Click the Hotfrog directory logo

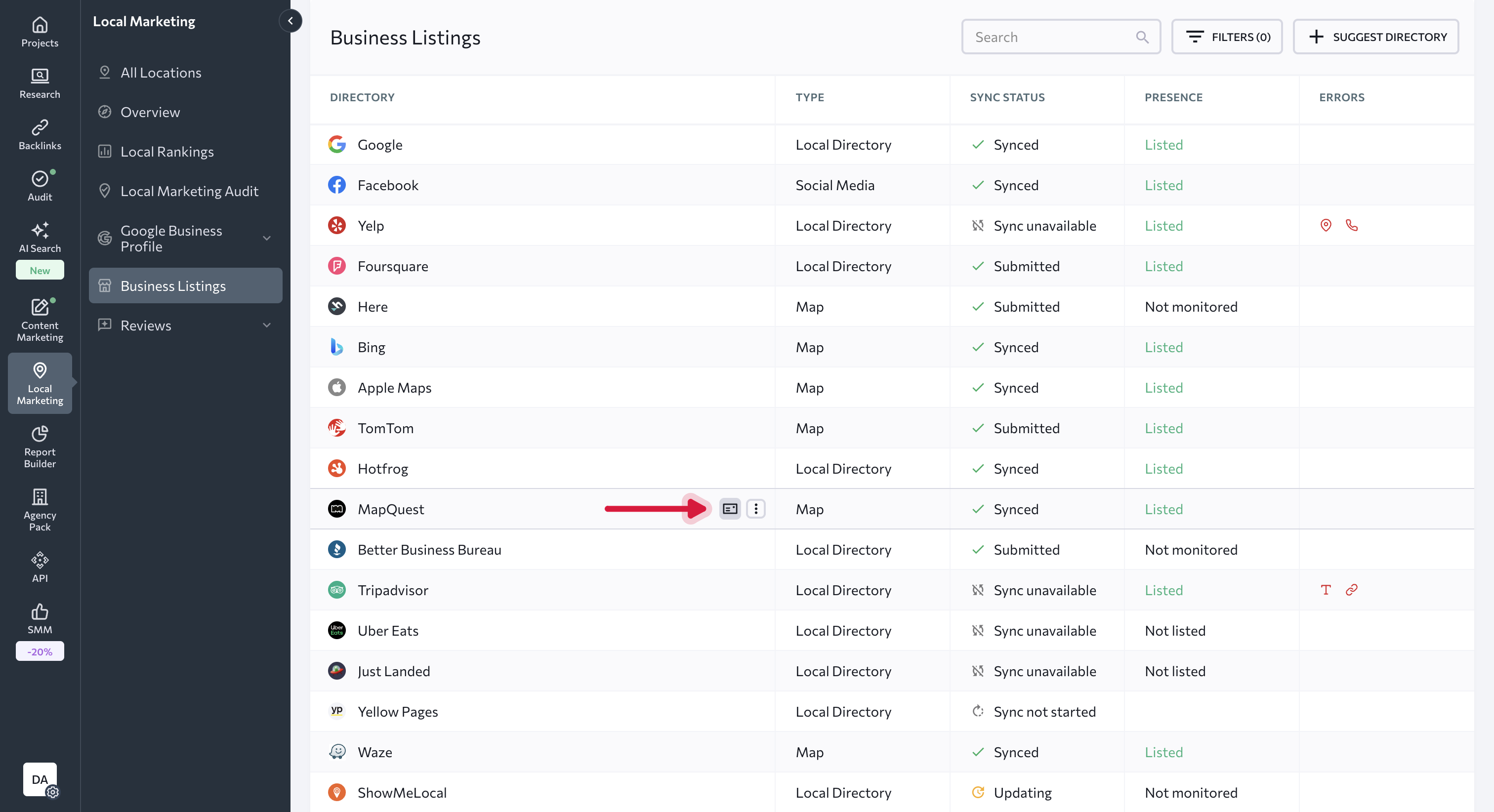(337, 468)
